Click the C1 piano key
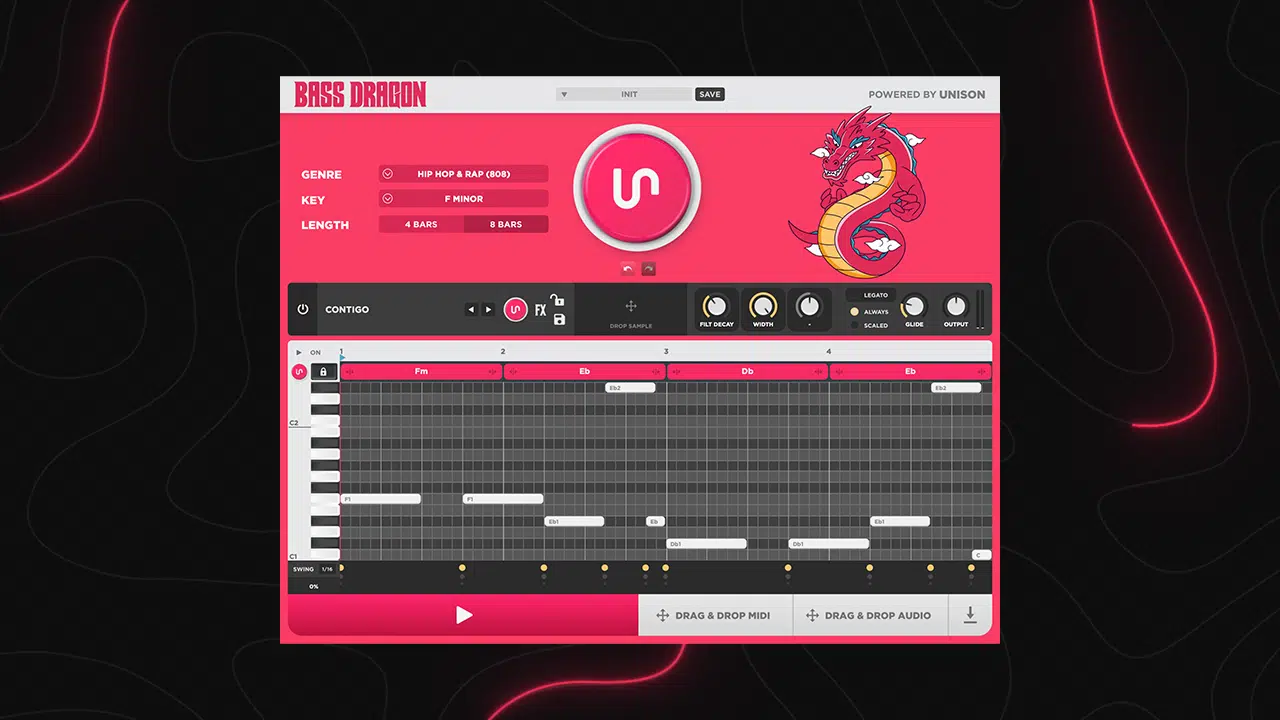The height and width of the screenshot is (720, 1280). pyautogui.click(x=325, y=555)
